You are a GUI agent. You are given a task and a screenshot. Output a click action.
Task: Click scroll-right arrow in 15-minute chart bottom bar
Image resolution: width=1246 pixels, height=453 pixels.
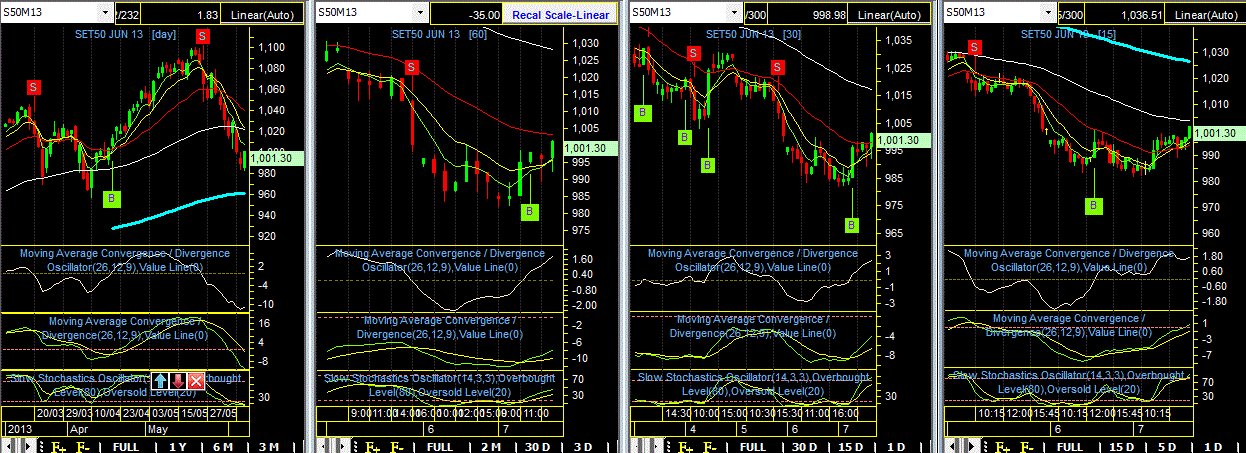971,446
